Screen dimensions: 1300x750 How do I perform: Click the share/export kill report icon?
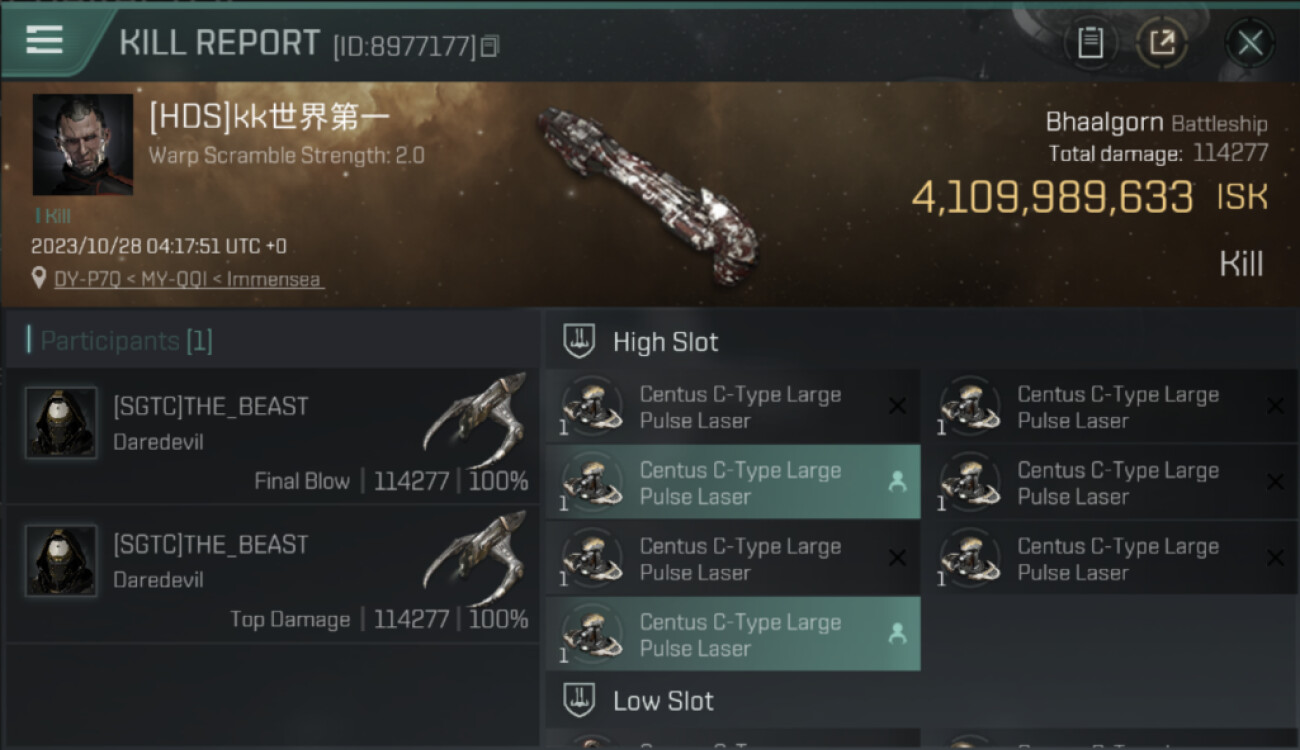[x=1162, y=43]
